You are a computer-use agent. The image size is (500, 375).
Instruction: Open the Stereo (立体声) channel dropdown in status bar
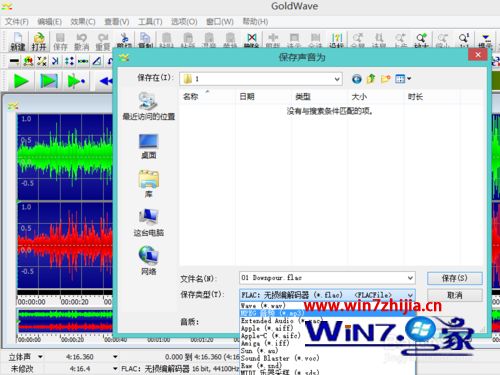coord(40,357)
